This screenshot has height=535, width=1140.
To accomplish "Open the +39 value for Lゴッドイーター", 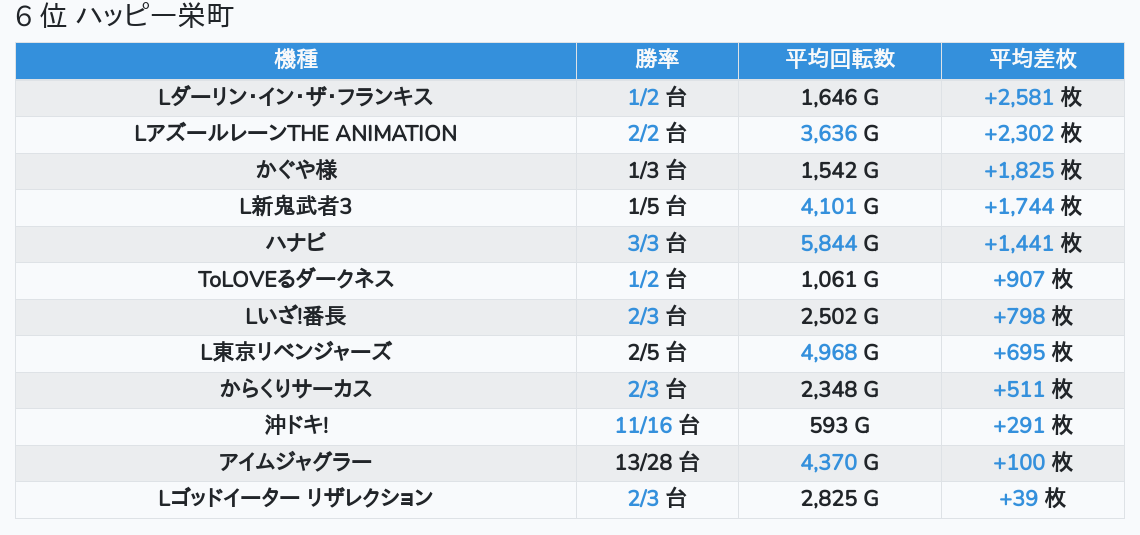I will [1019, 499].
